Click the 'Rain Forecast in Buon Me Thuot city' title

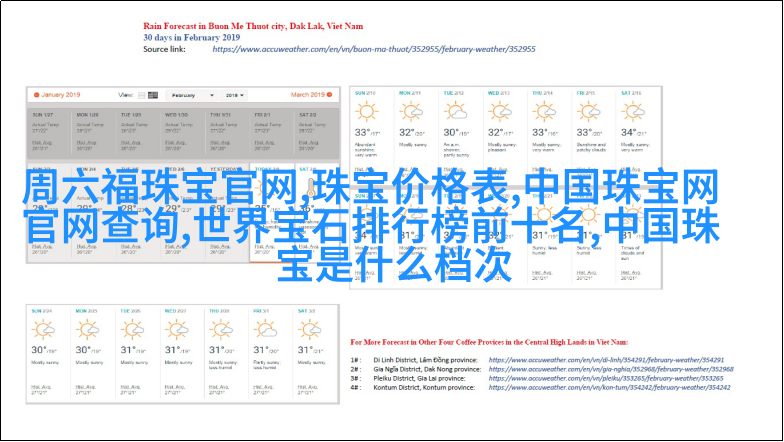point(253,26)
